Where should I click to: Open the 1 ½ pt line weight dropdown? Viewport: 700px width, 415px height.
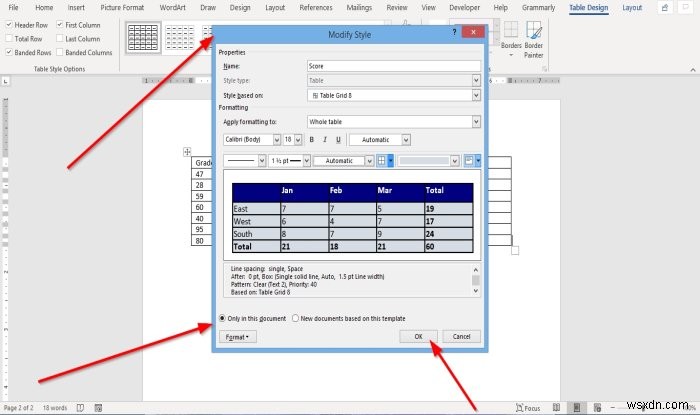tap(307, 161)
